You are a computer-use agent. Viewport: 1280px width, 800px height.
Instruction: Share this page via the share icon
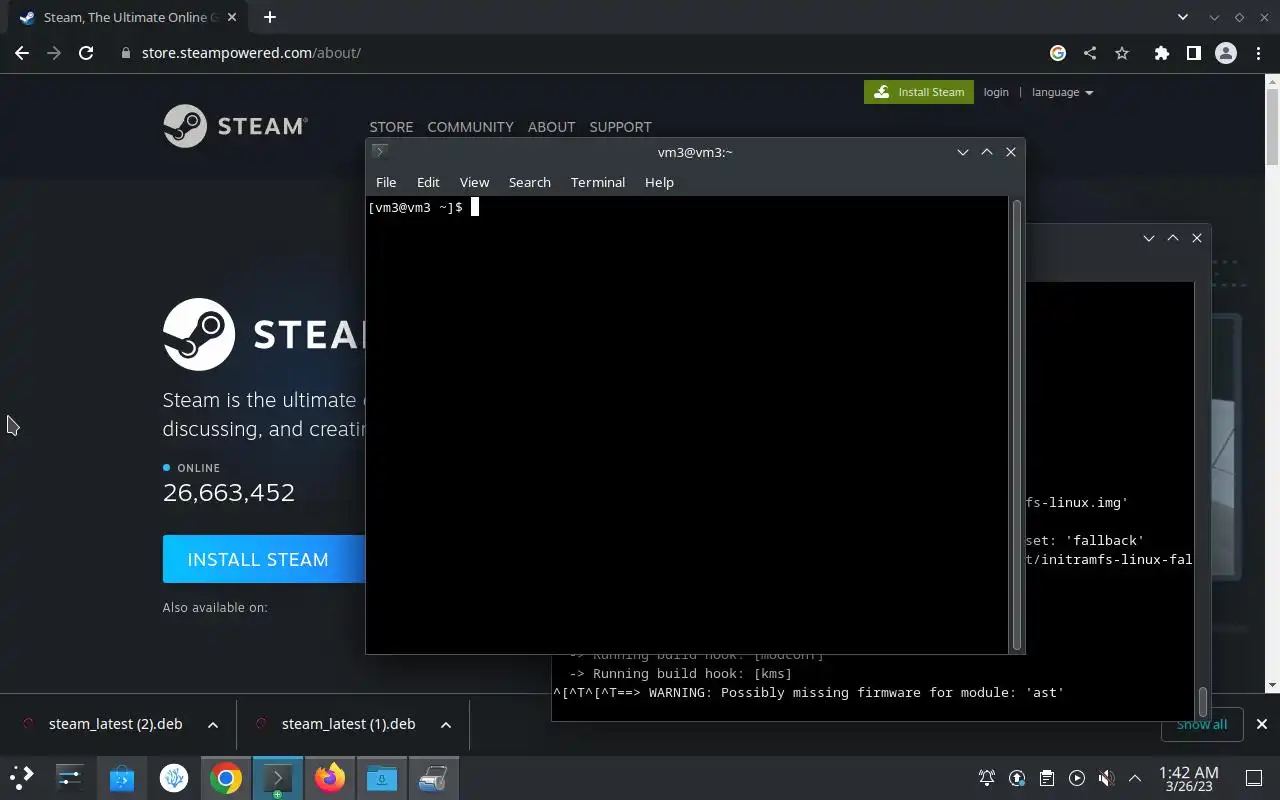click(1090, 53)
